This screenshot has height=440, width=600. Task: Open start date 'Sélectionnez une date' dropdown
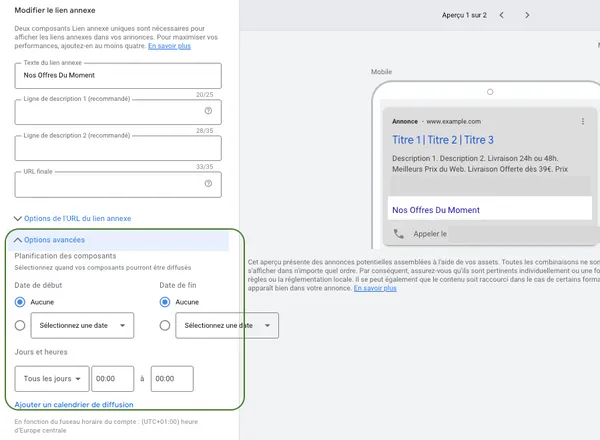click(82, 326)
